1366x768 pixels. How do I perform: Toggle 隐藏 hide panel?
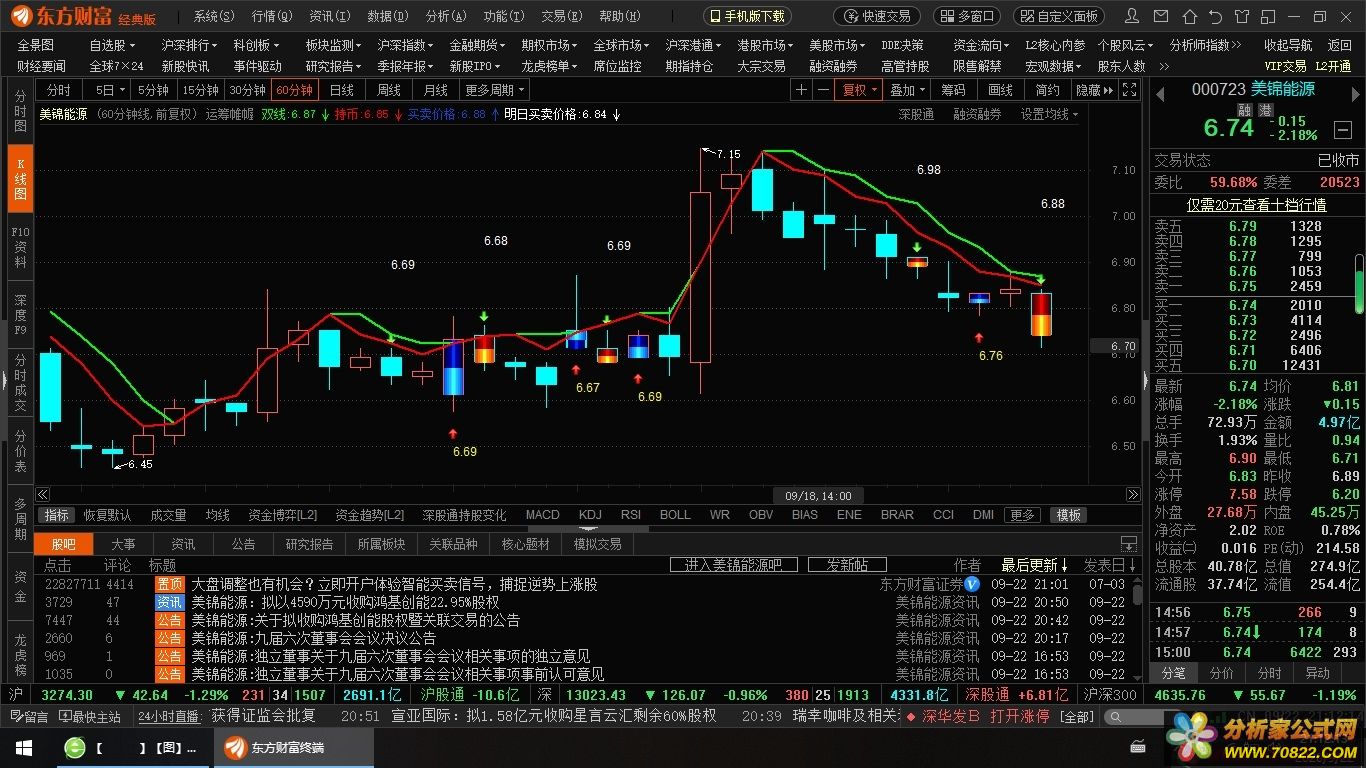[x=1093, y=89]
